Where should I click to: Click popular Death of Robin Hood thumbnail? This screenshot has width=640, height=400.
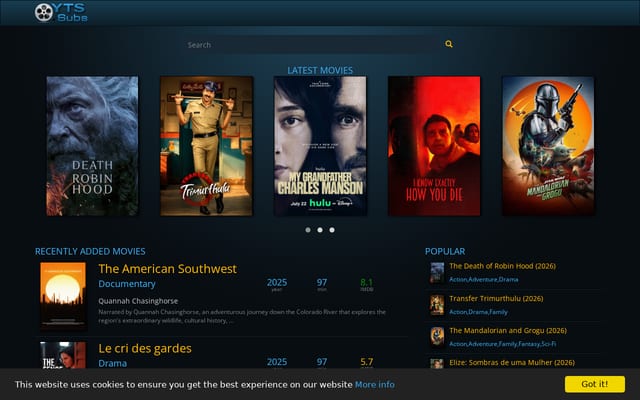pos(437,273)
